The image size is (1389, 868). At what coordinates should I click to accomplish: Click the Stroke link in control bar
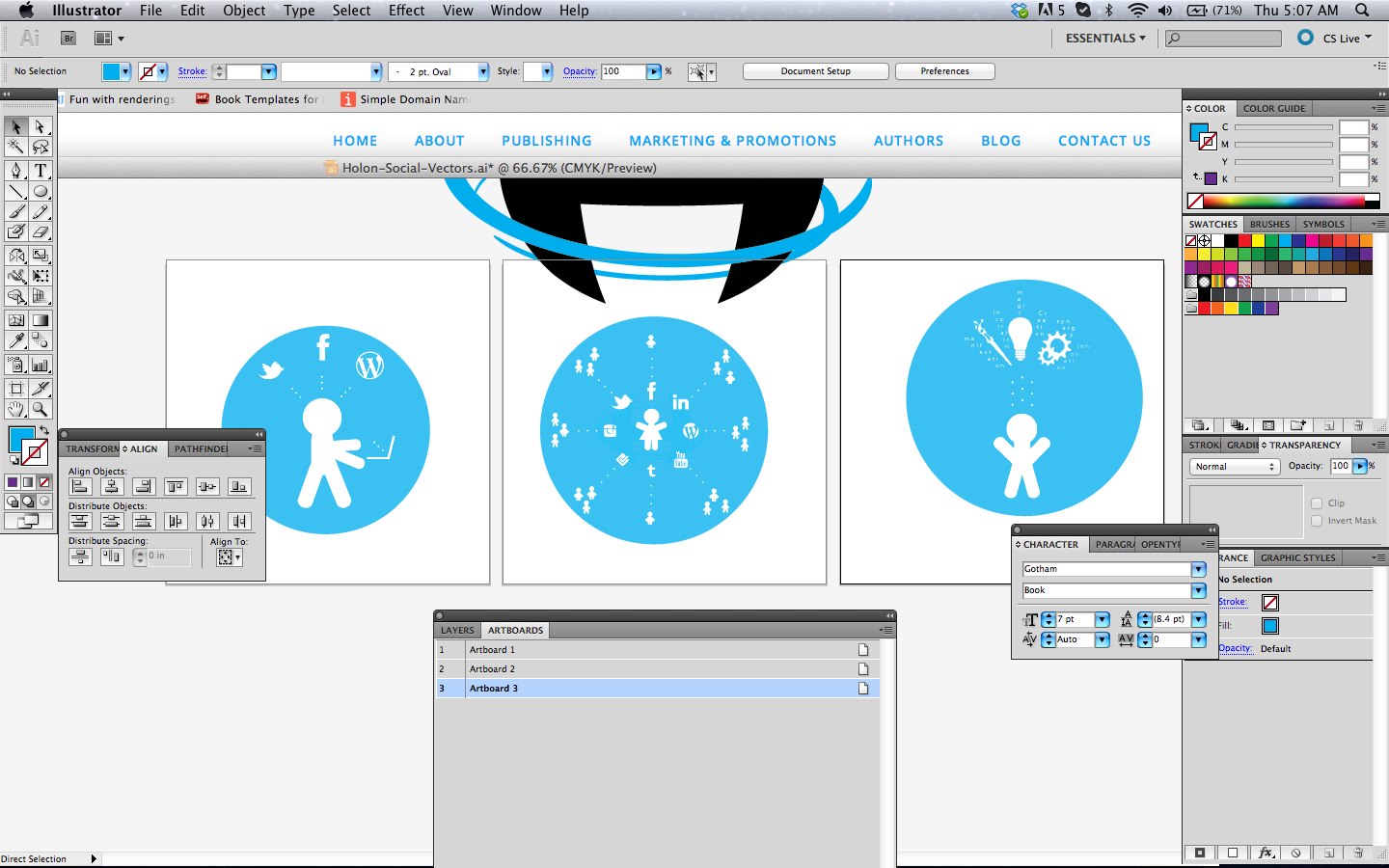pos(192,71)
